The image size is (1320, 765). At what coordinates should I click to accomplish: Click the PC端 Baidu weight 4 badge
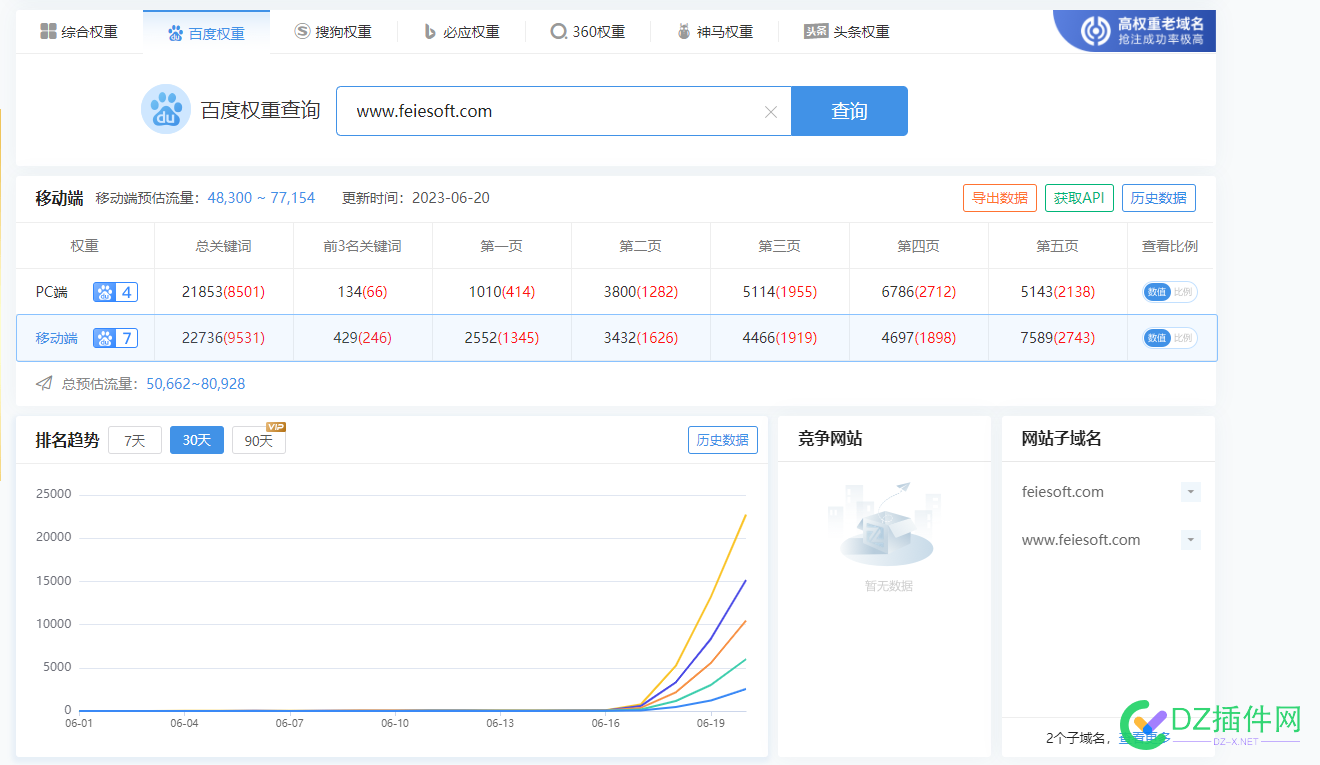pyautogui.click(x=115, y=292)
